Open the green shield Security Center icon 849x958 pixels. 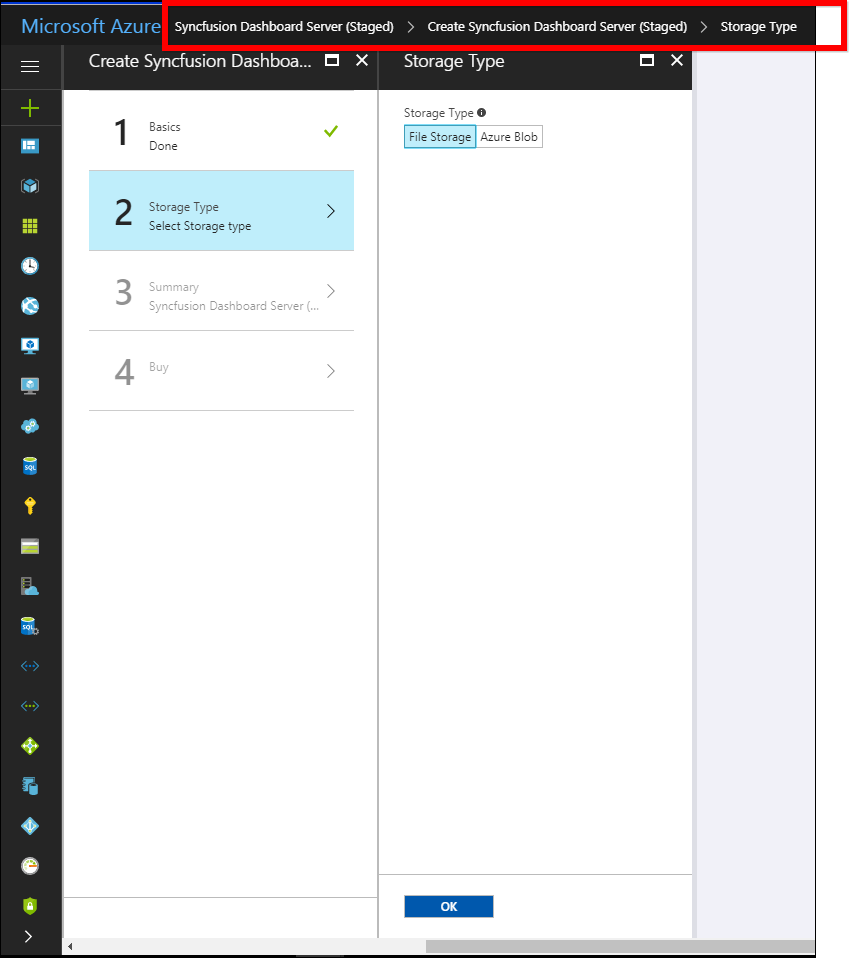point(30,906)
